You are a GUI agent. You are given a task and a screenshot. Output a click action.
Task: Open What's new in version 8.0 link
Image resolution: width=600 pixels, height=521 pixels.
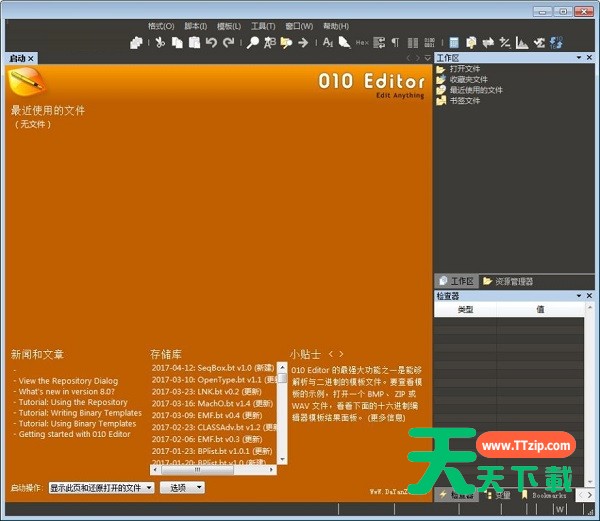coord(67,392)
